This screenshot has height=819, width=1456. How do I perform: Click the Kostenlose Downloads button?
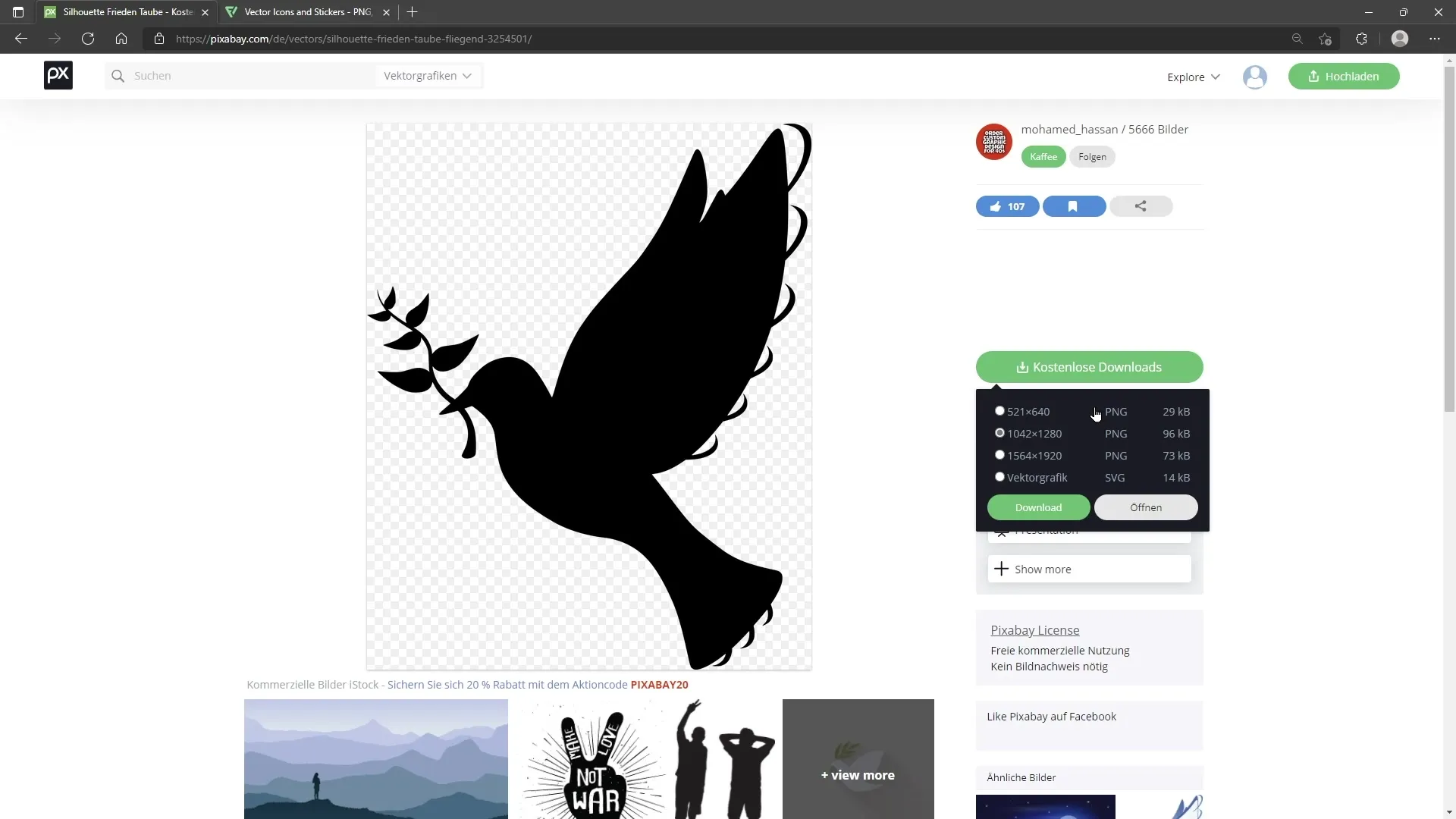click(x=1090, y=367)
